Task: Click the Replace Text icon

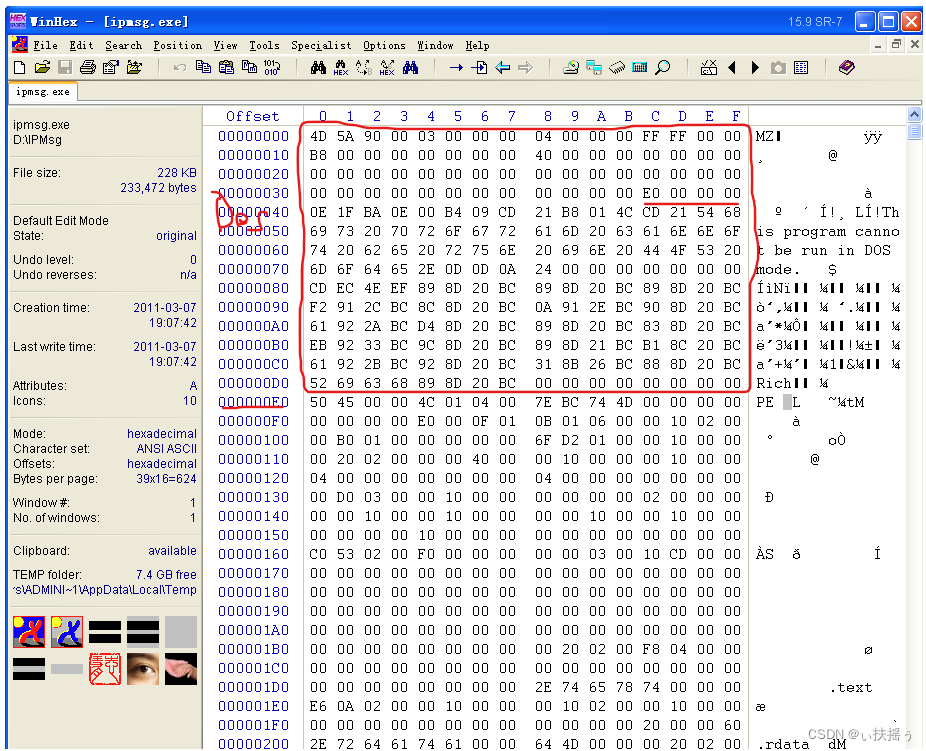Action: (x=364, y=68)
